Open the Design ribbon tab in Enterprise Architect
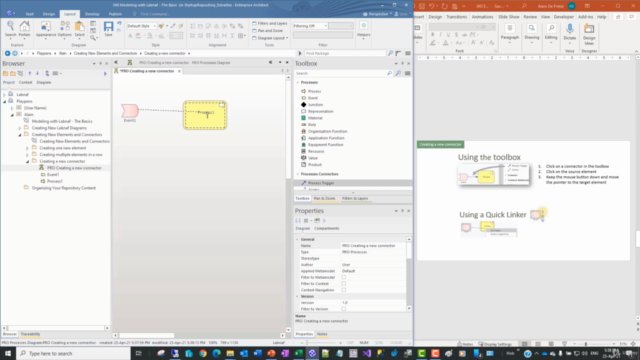This screenshot has height=360, width=640. pos(49,14)
